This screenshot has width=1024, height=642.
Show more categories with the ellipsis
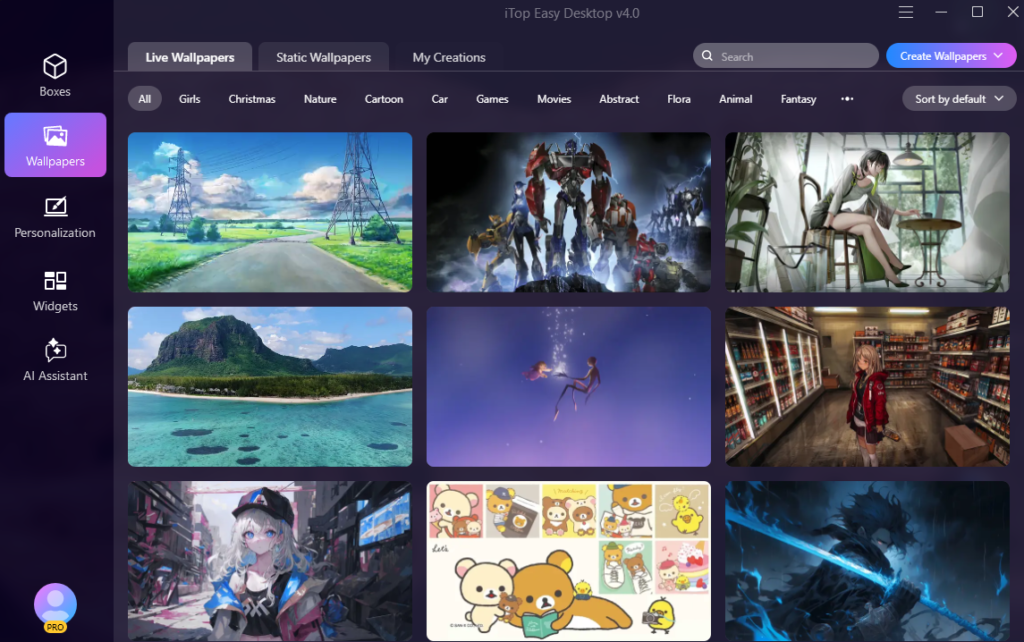click(847, 99)
